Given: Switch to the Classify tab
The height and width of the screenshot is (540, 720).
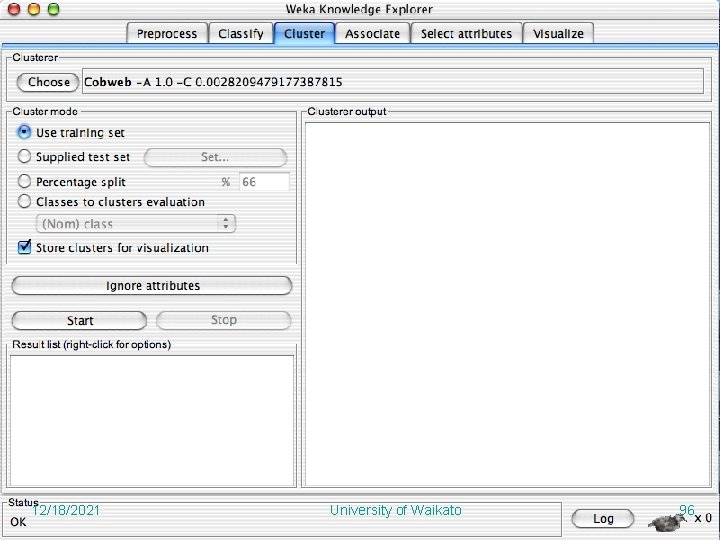Looking at the screenshot, I should click(x=241, y=34).
